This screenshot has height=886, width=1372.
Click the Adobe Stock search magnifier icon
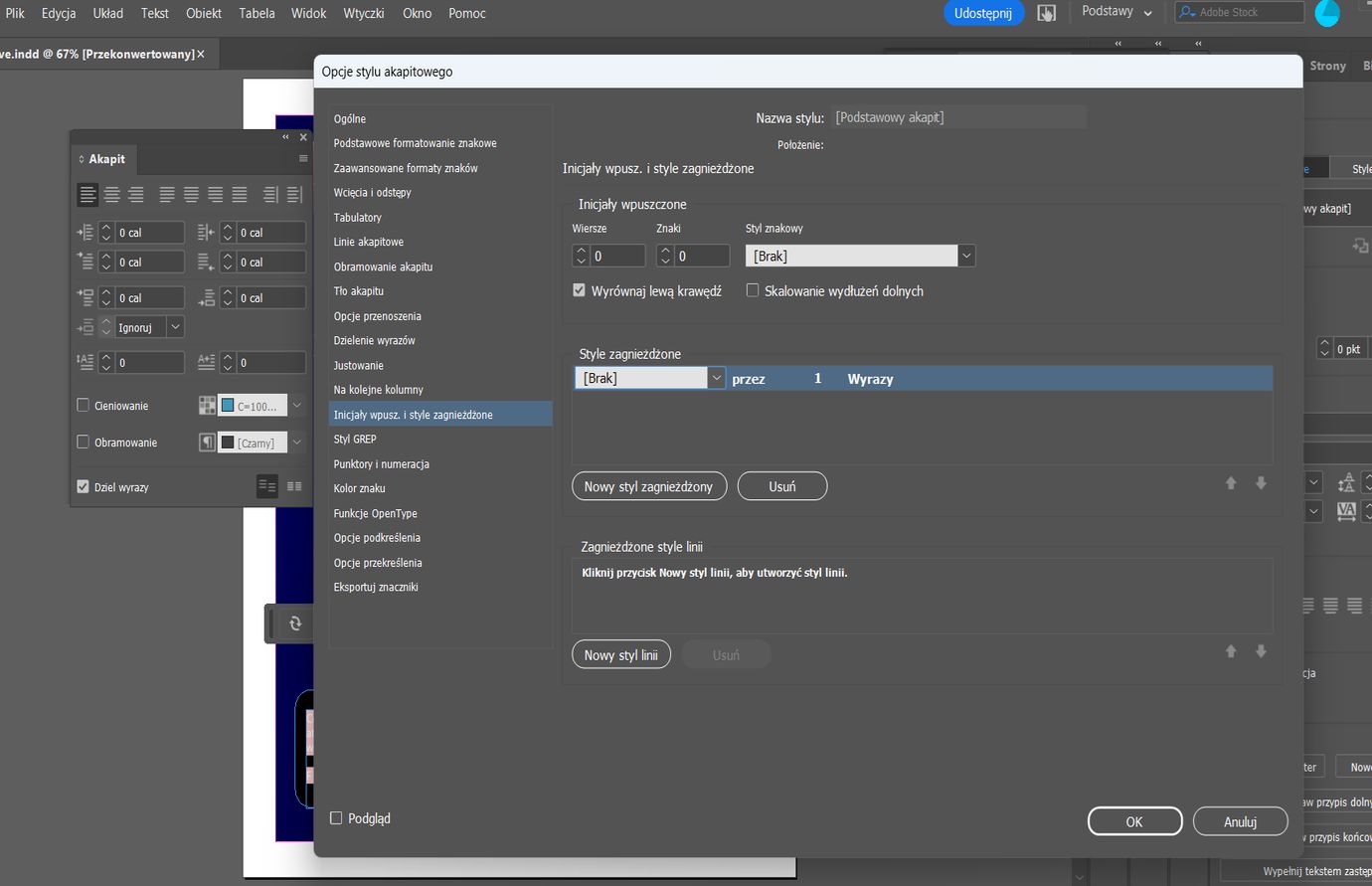point(1187,12)
